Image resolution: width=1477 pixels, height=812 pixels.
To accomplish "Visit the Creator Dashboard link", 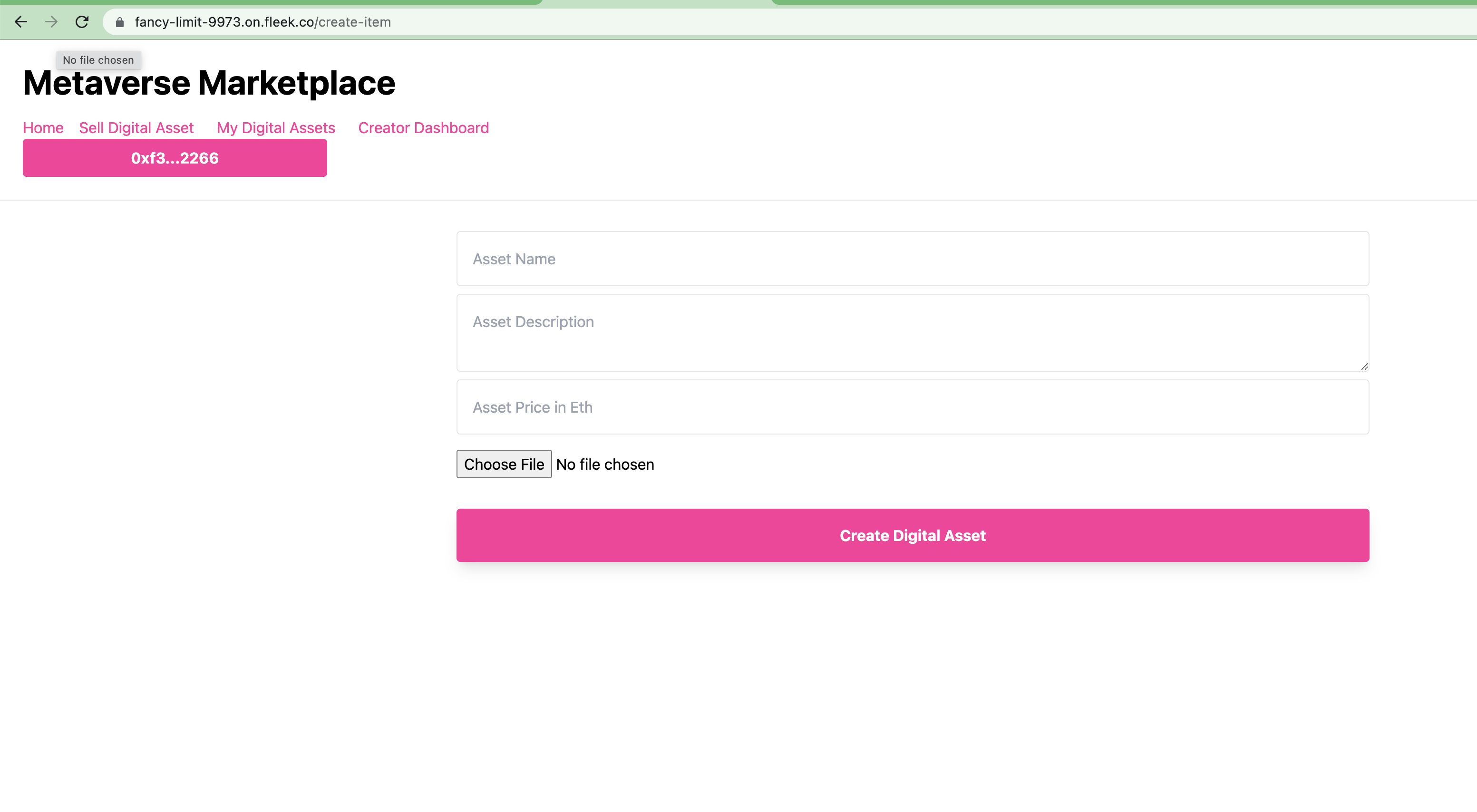I will point(424,128).
